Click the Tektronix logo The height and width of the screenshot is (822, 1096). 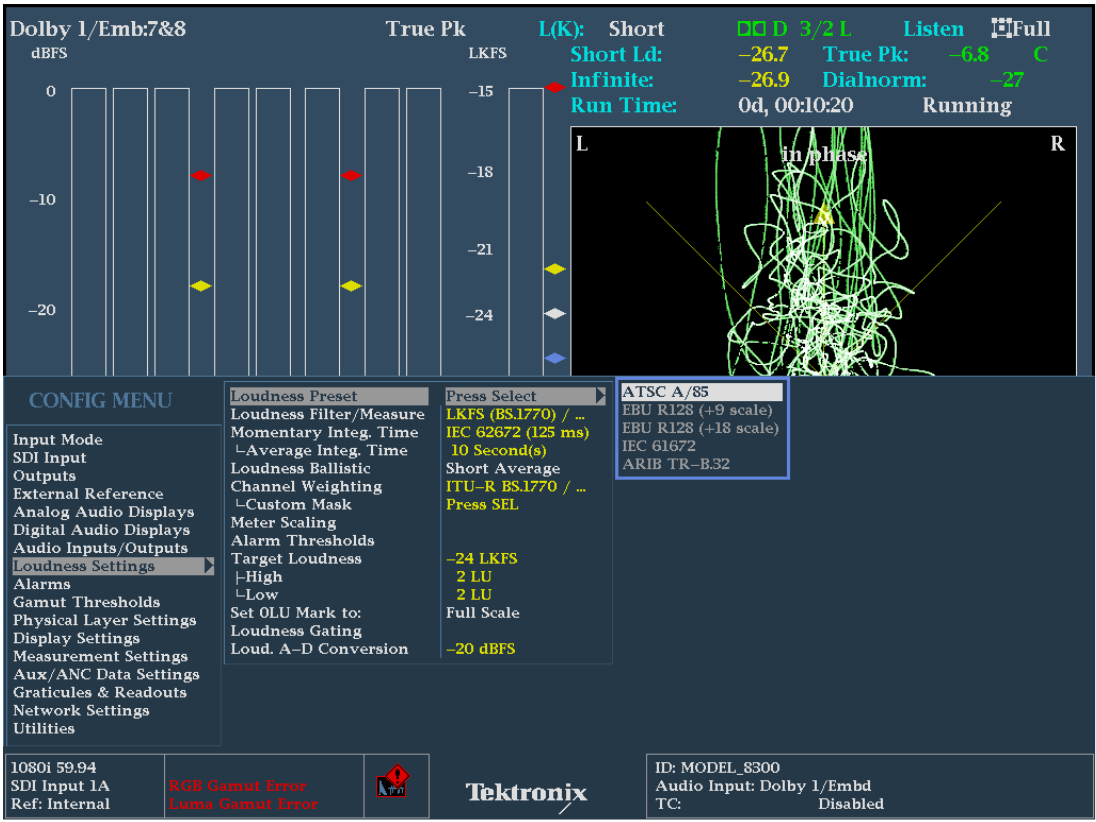[x=526, y=793]
